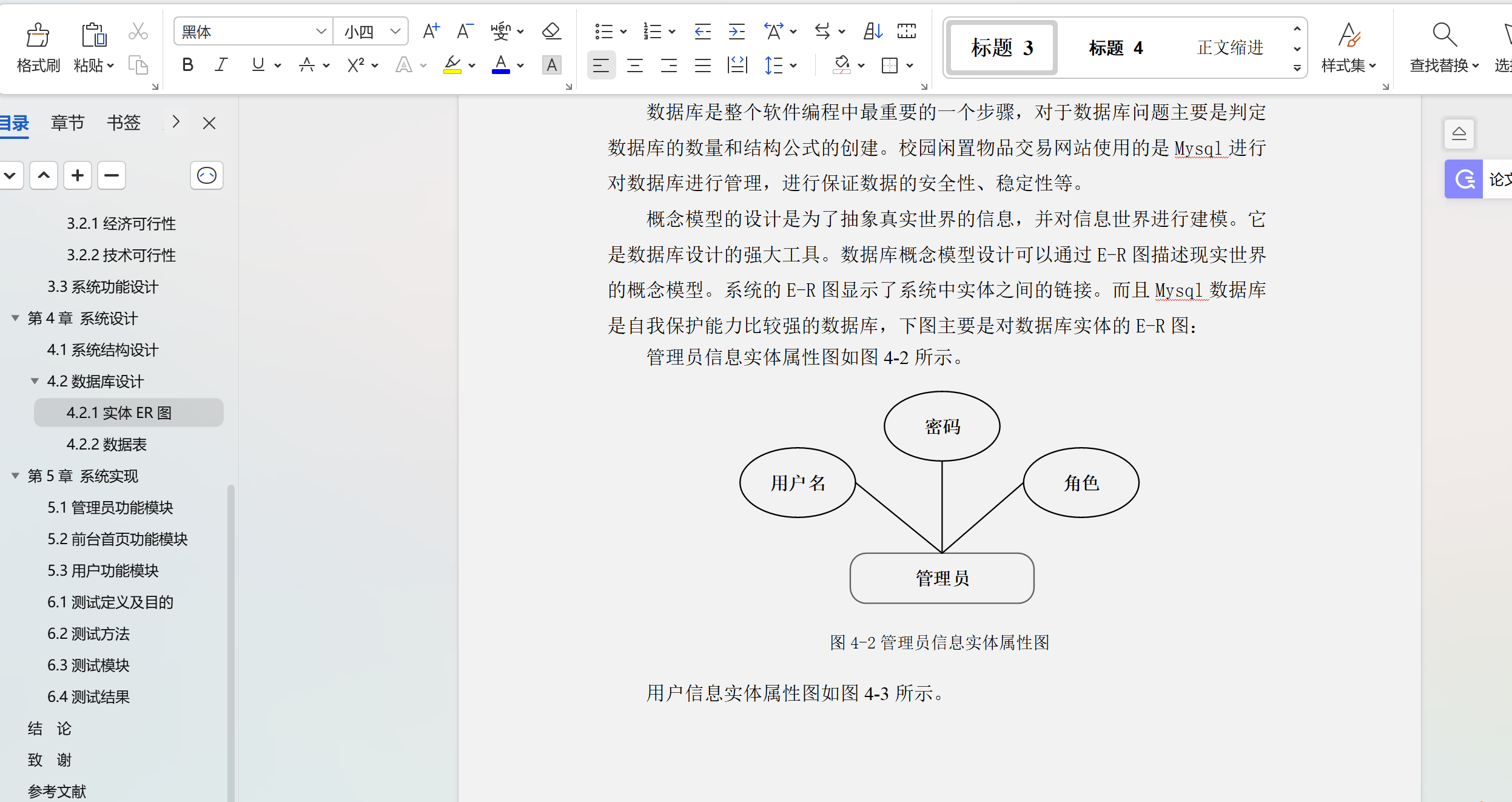Select center text alignment
This screenshot has width=1512, height=802.
coord(635,64)
